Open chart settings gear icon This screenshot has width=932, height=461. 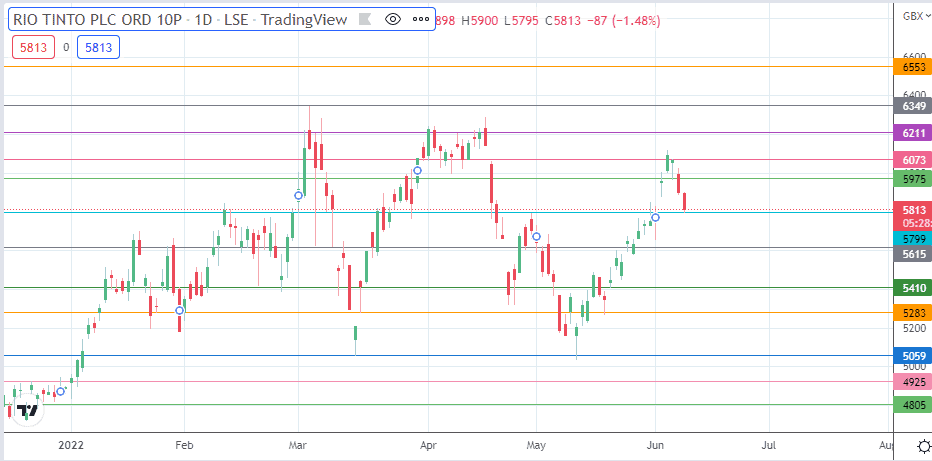click(924, 446)
